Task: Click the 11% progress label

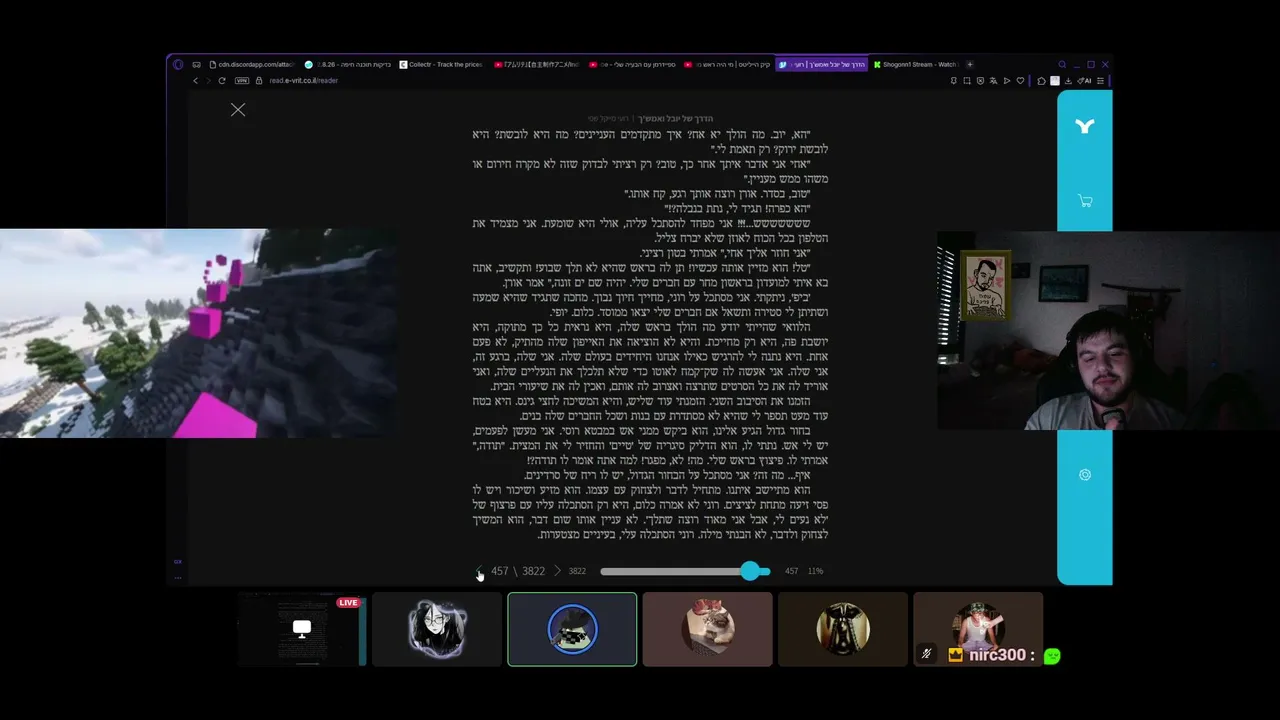Action: click(x=815, y=571)
